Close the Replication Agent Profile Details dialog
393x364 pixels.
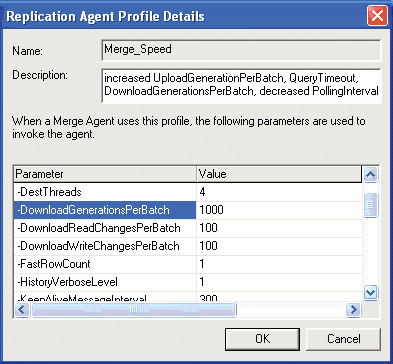tap(377, 16)
